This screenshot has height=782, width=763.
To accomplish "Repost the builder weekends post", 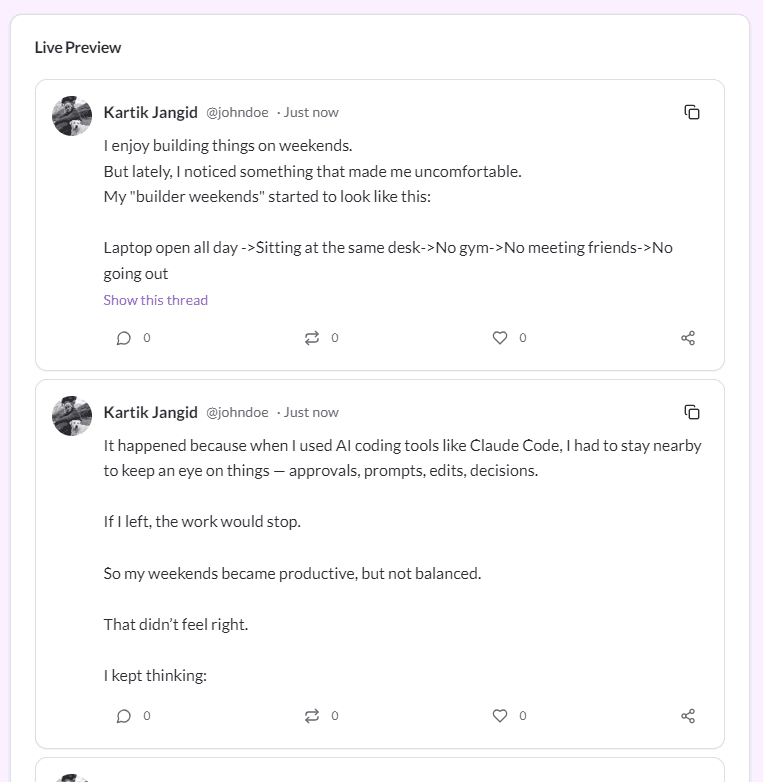I will point(312,338).
